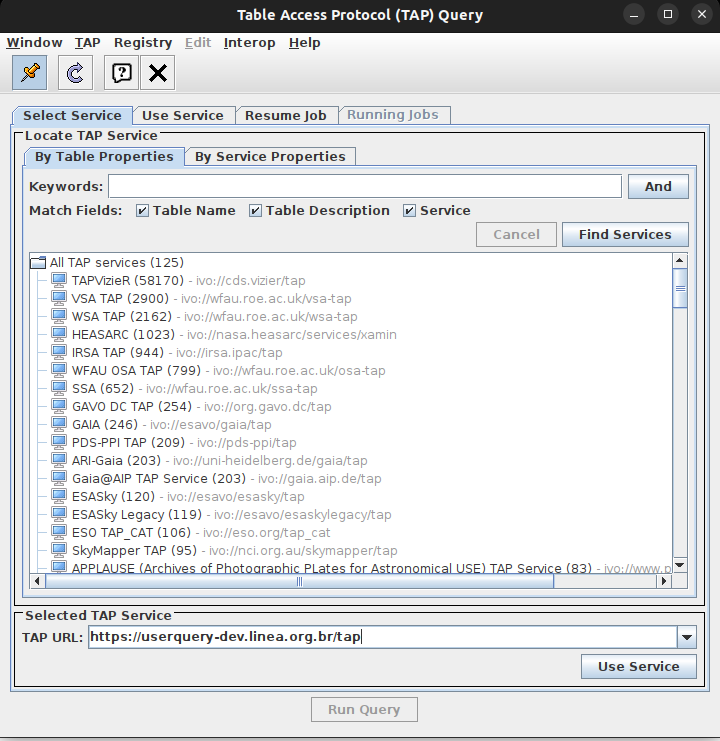Click the X close icon in toolbar
The width and height of the screenshot is (720, 741).
click(157, 72)
